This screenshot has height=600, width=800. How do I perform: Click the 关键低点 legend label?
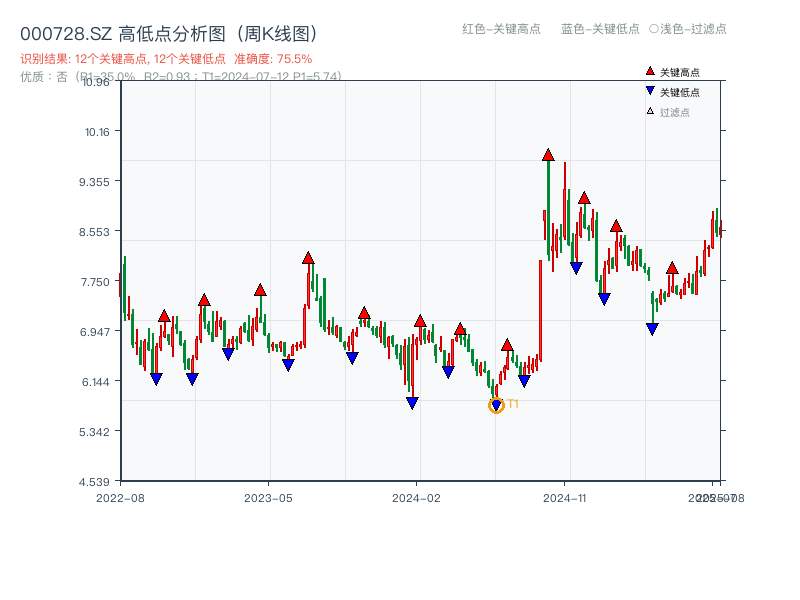680,92
